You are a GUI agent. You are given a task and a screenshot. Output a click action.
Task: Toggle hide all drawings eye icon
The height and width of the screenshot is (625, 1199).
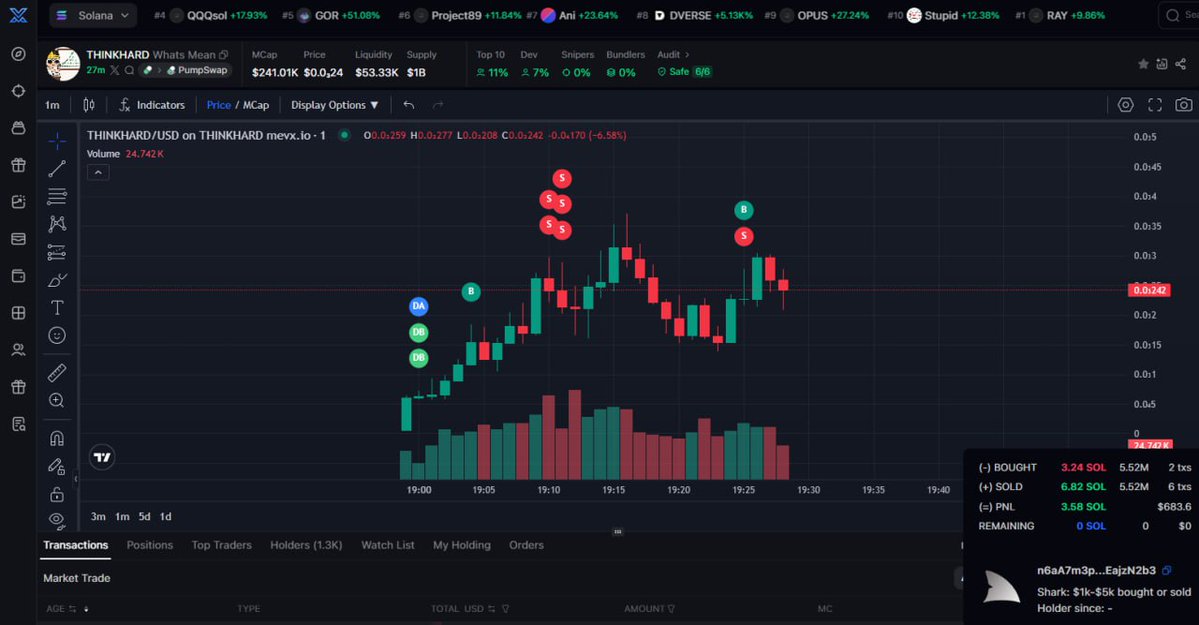pos(57,520)
